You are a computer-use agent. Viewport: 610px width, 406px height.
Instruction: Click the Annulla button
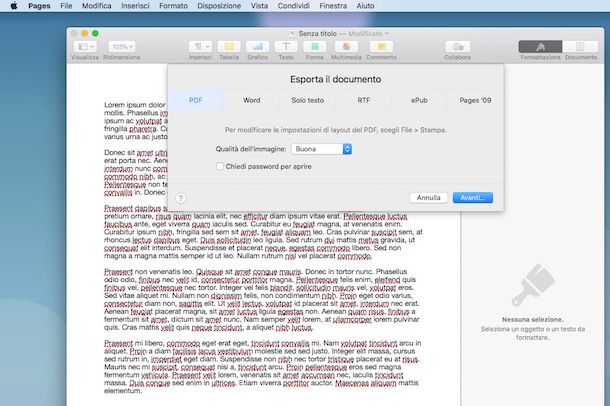click(x=428, y=198)
